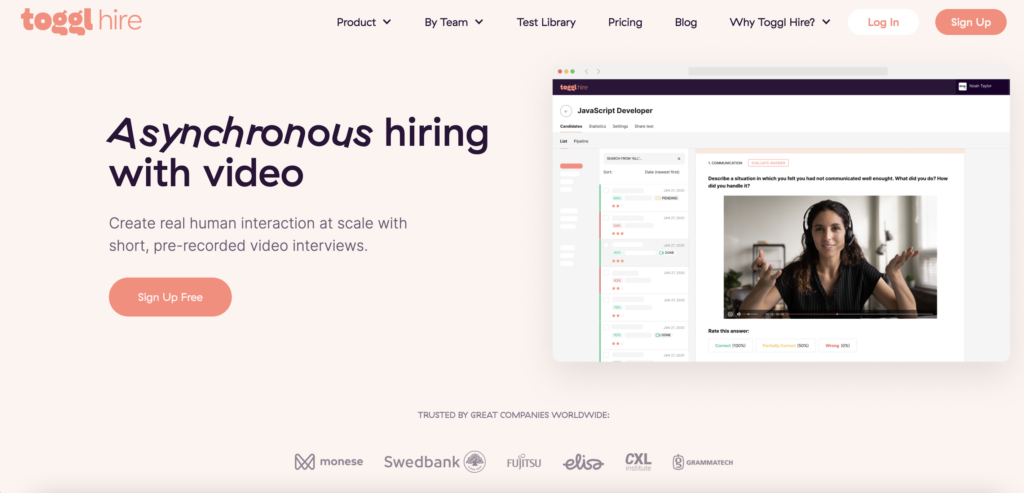This screenshot has width=1024, height=493.
Task: Click the round back arrow beside JavaScript Developer
Action: [x=566, y=111]
